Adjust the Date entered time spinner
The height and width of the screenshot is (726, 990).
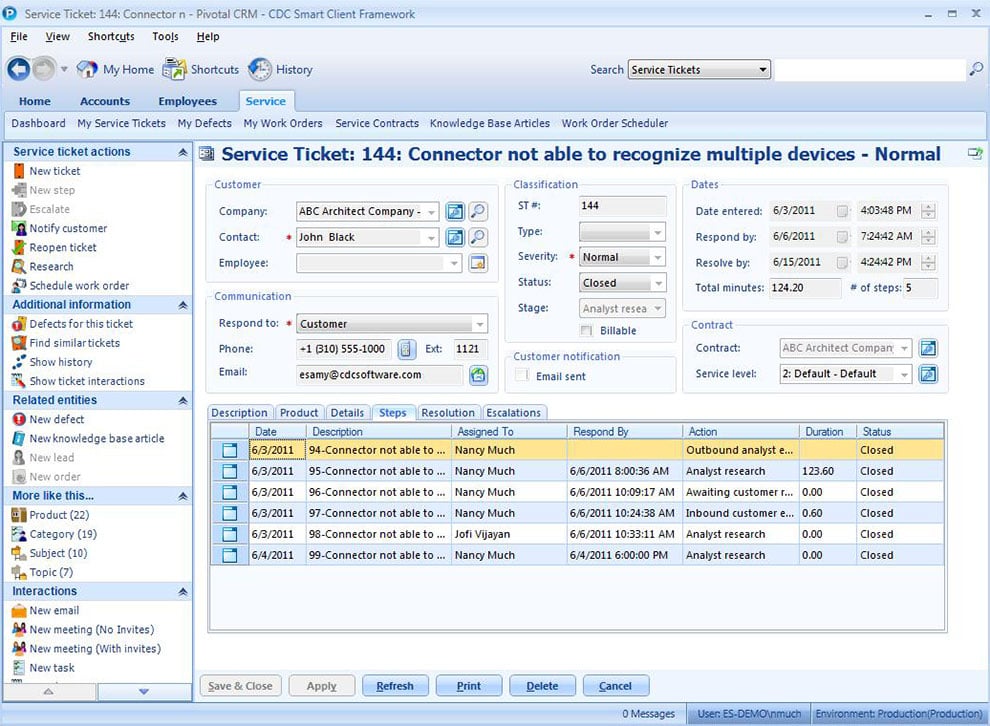(x=928, y=211)
